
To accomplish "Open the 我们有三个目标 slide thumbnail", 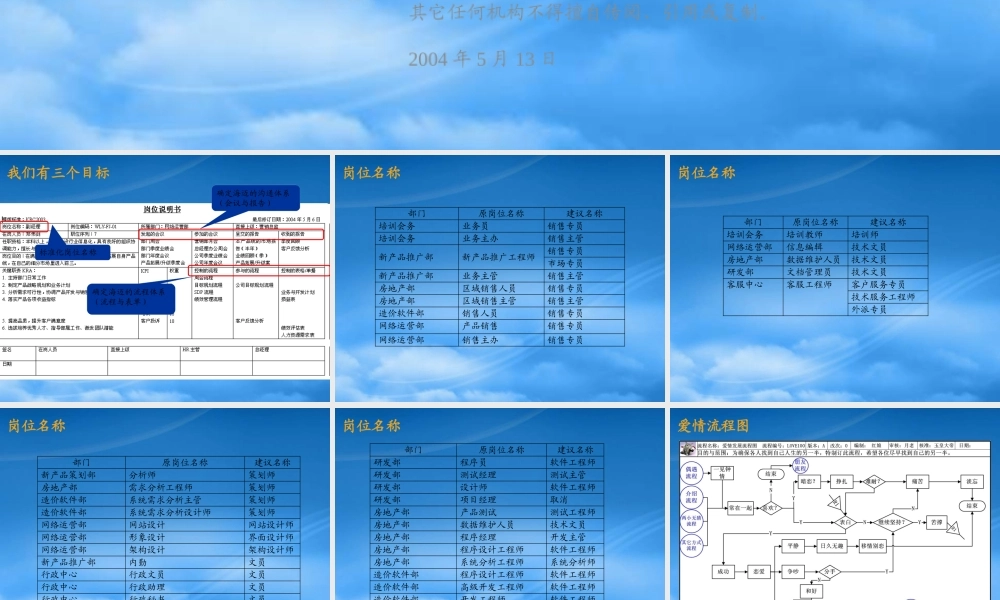I will 165,278.
